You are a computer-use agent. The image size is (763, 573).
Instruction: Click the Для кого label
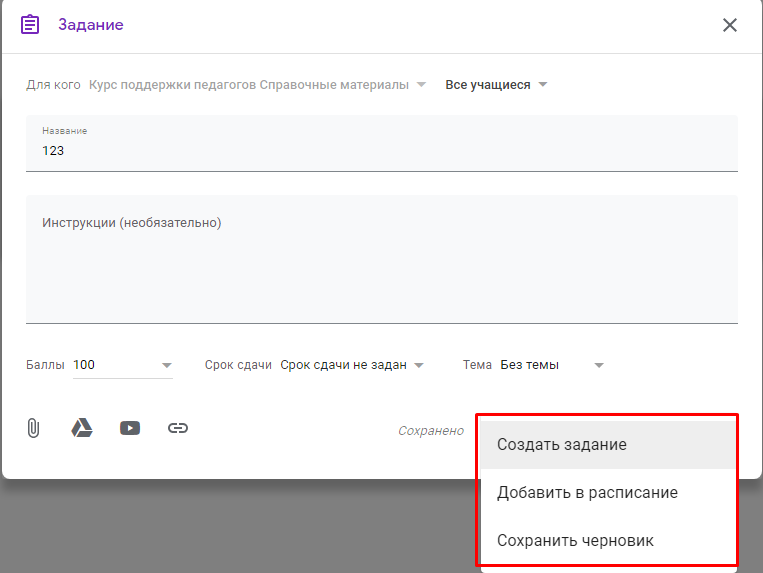53,85
